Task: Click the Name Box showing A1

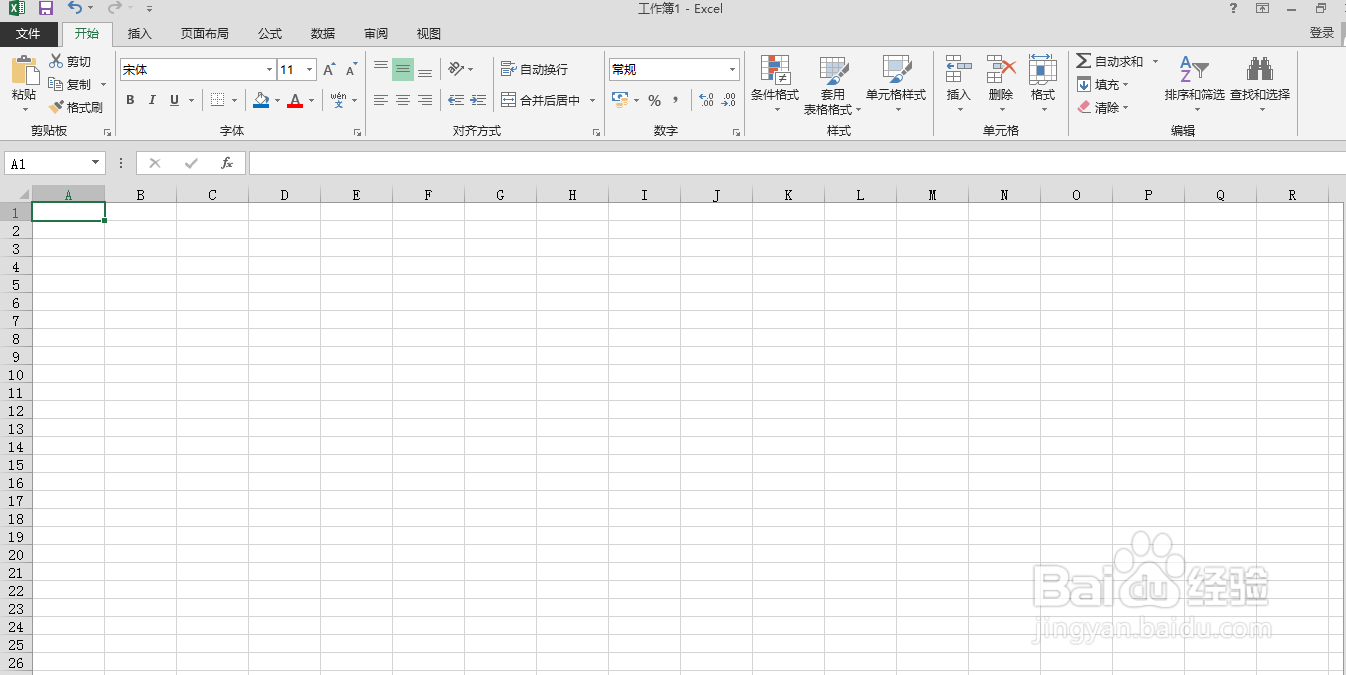Action: [x=47, y=162]
